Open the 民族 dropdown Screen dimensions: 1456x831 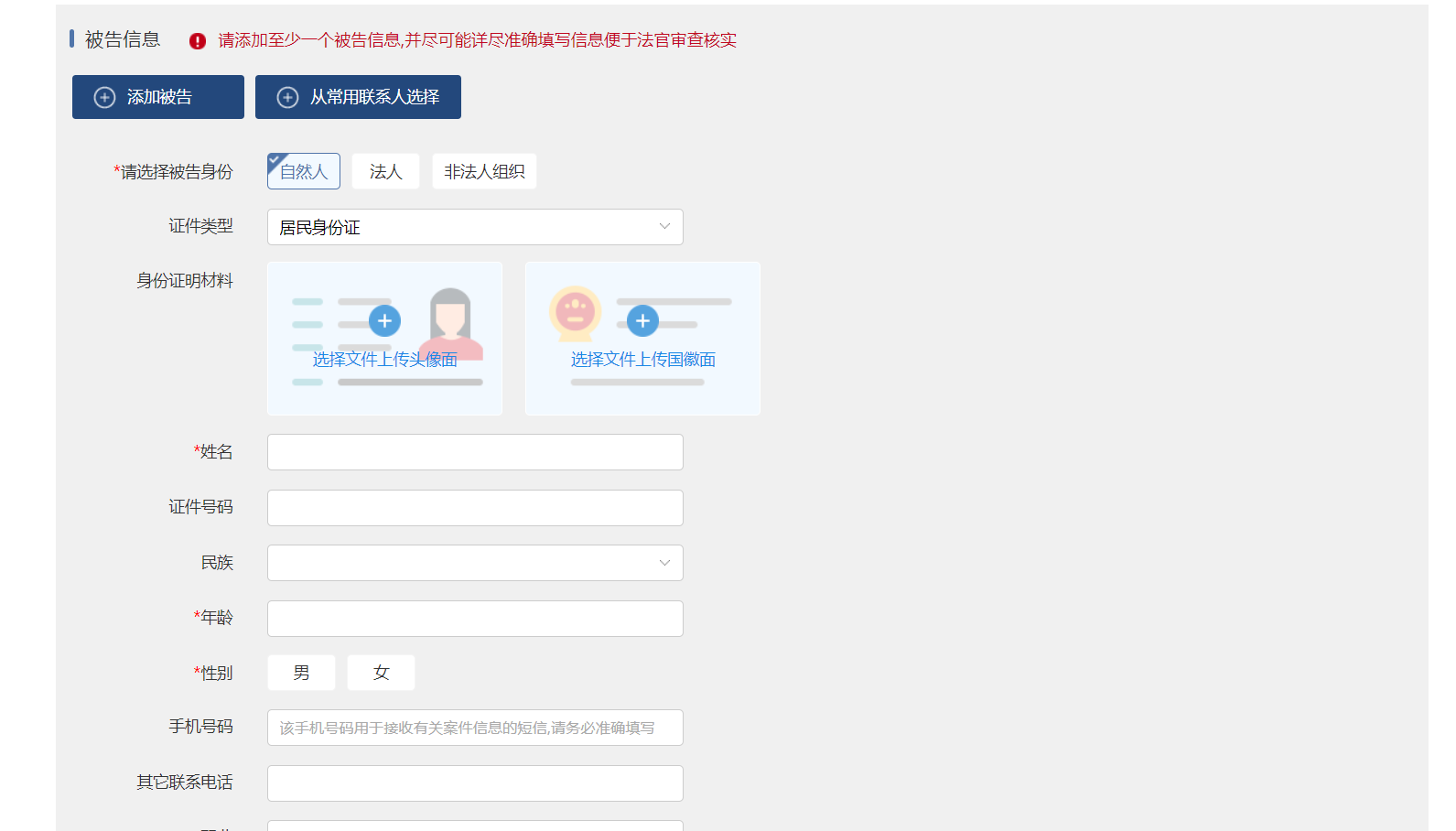click(x=475, y=563)
